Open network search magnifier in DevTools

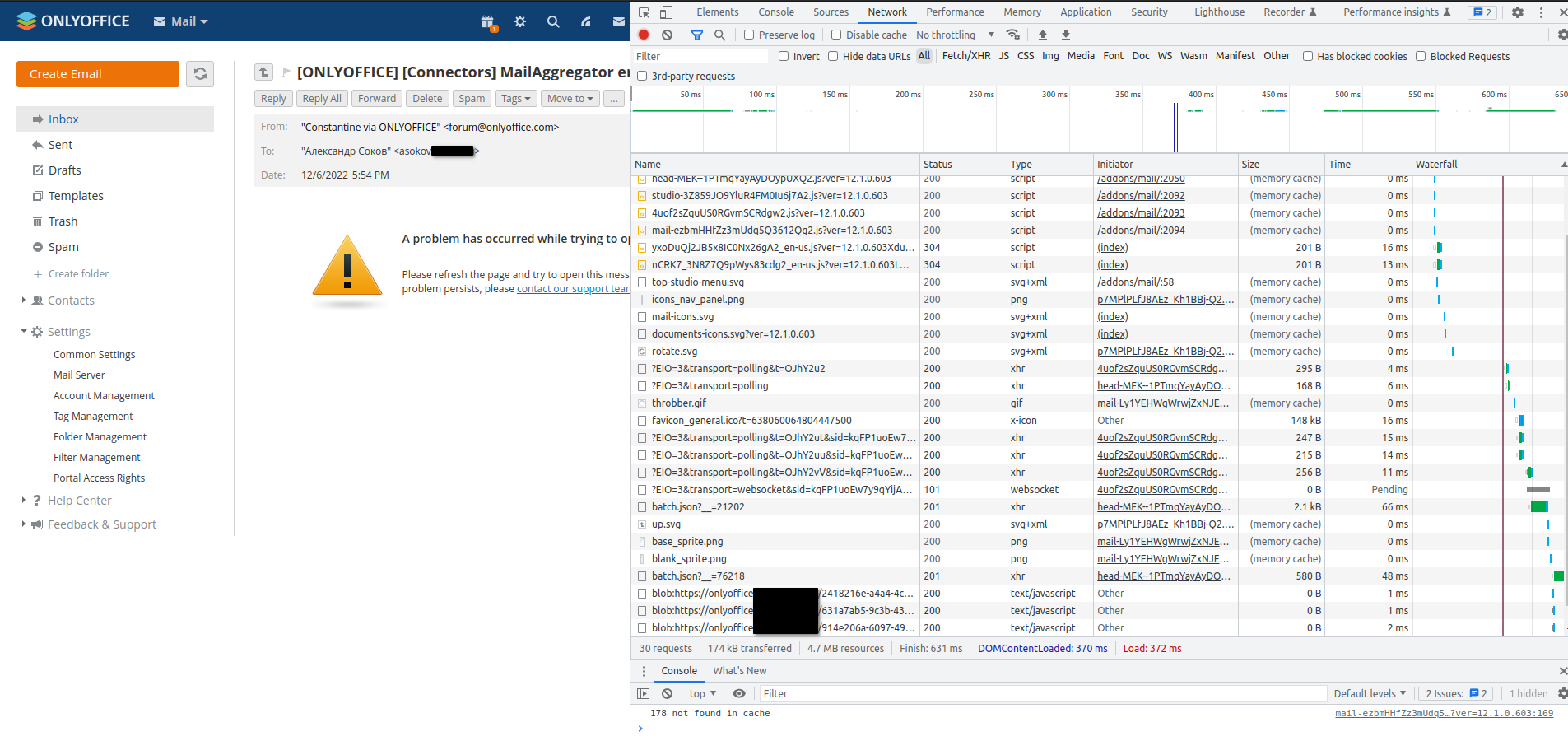pos(720,35)
